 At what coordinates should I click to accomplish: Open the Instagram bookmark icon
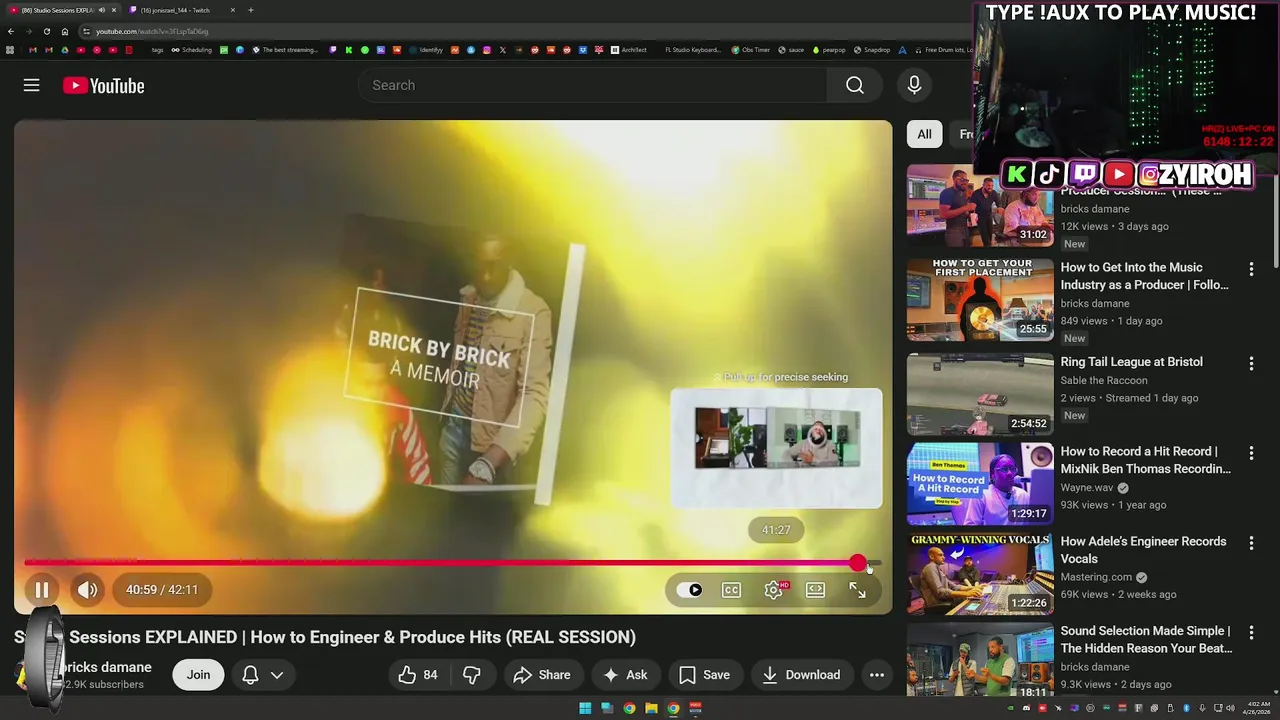487,50
